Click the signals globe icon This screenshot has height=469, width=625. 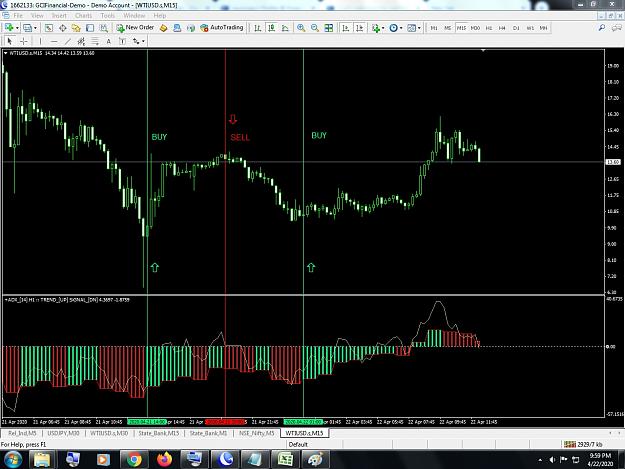click(191, 28)
